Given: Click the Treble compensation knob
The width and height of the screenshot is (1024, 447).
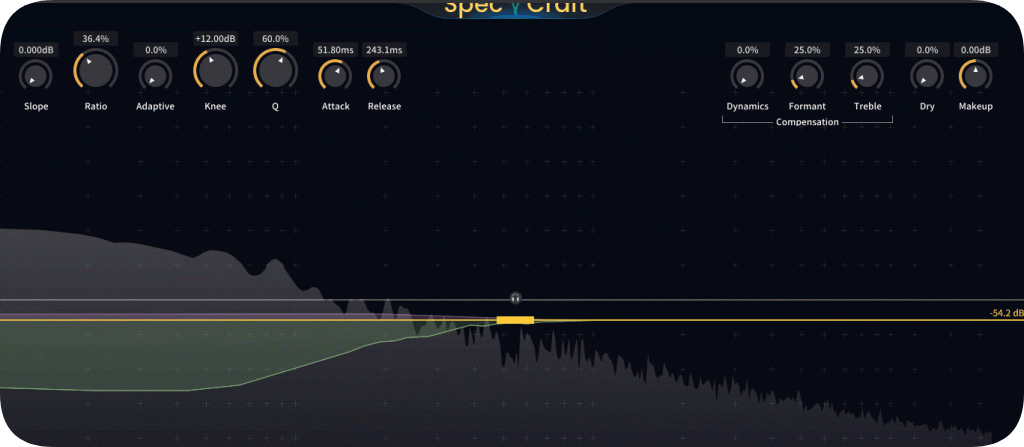Looking at the screenshot, I should [x=867, y=75].
